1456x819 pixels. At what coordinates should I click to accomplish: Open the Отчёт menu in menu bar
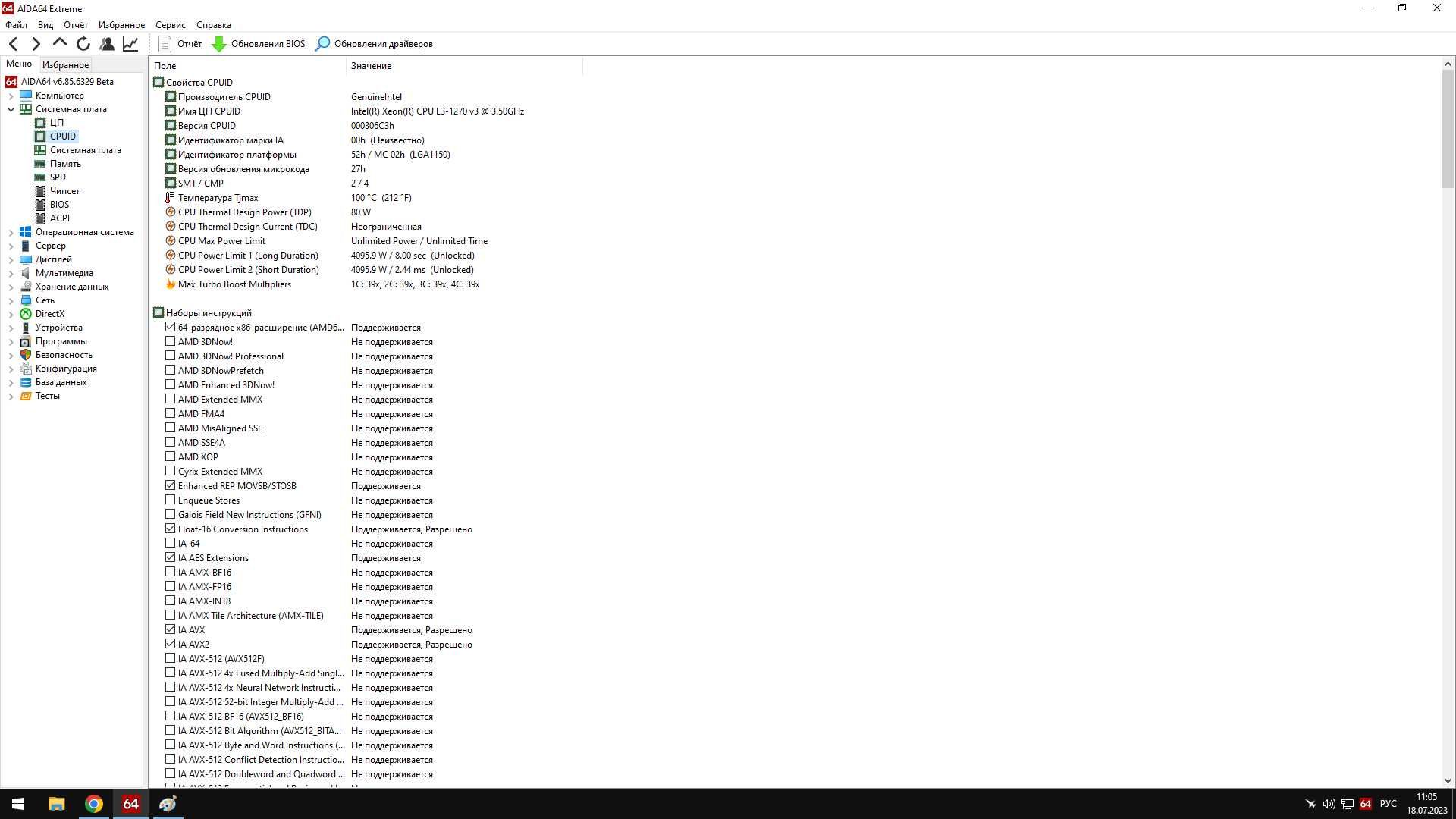coord(76,25)
